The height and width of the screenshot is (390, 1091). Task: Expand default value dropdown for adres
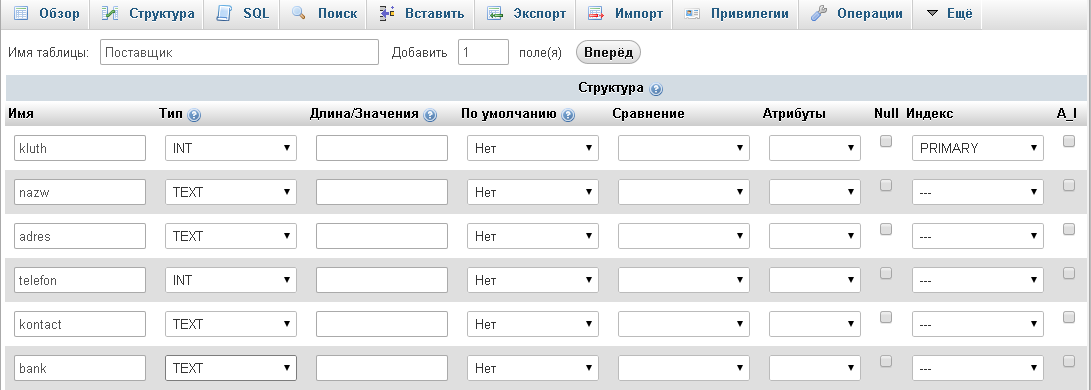(x=533, y=236)
